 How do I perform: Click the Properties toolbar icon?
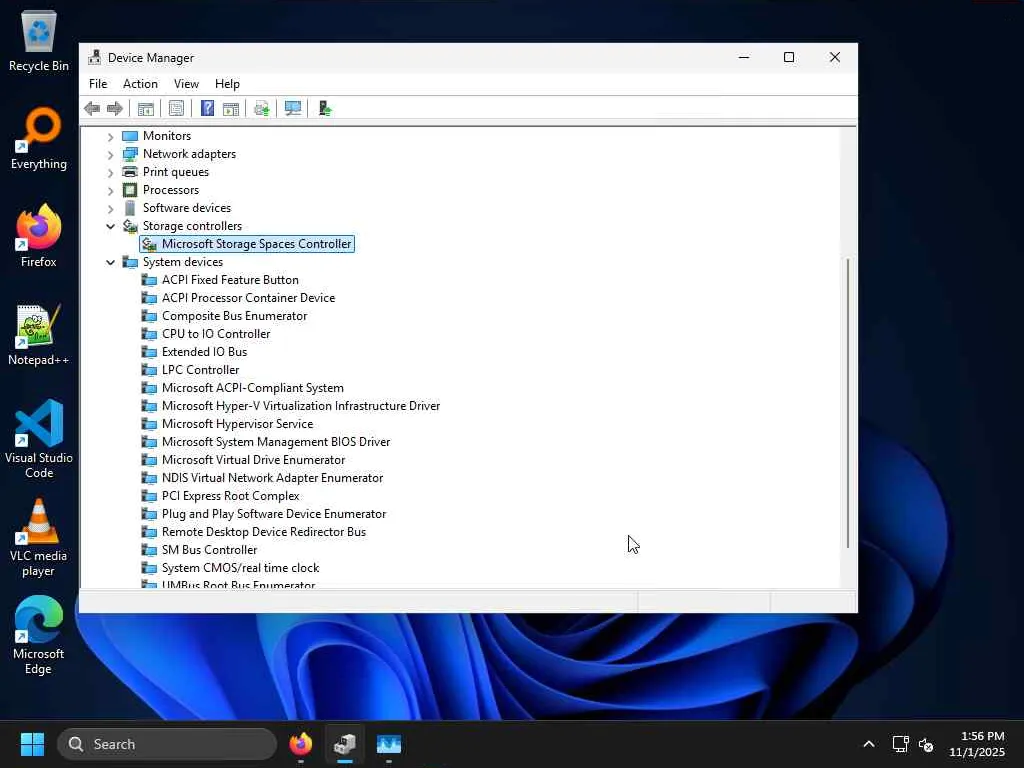coord(176,108)
